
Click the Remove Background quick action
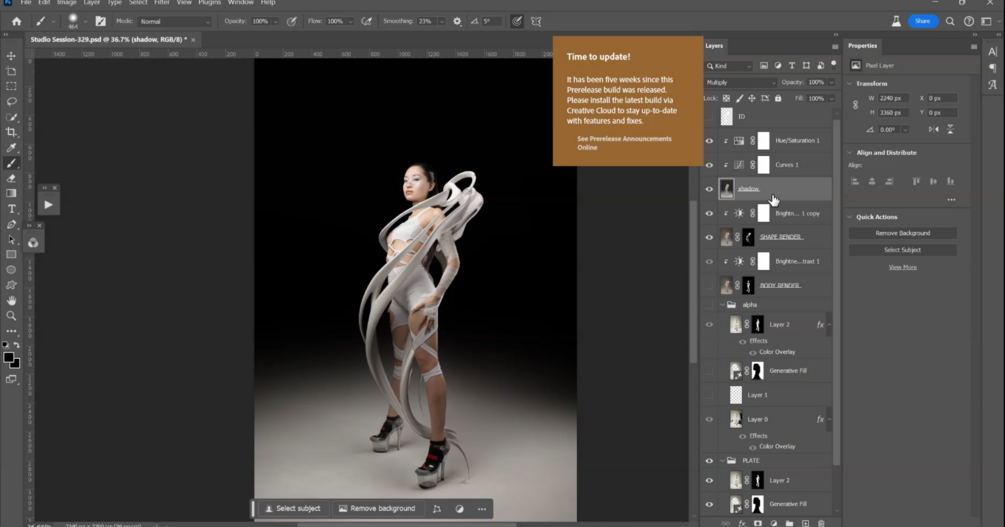(902, 233)
